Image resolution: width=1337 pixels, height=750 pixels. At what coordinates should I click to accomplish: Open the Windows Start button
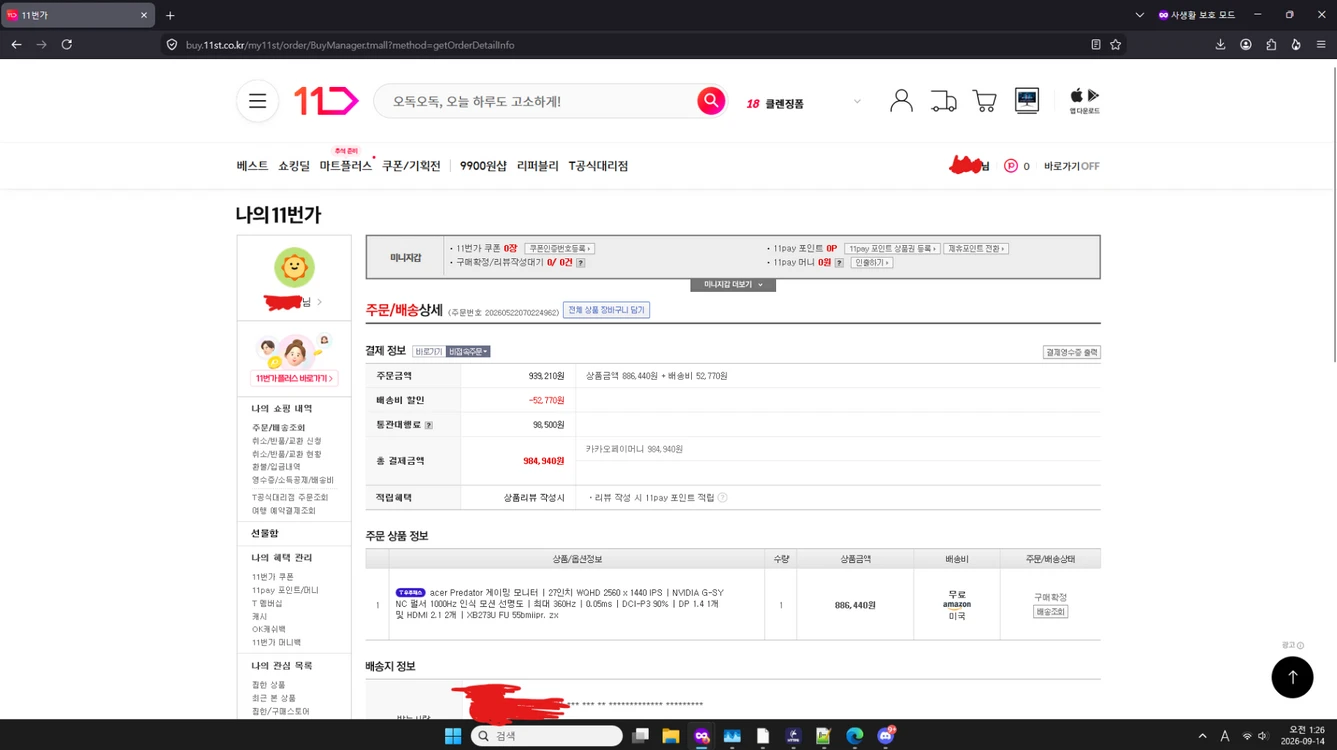453,736
